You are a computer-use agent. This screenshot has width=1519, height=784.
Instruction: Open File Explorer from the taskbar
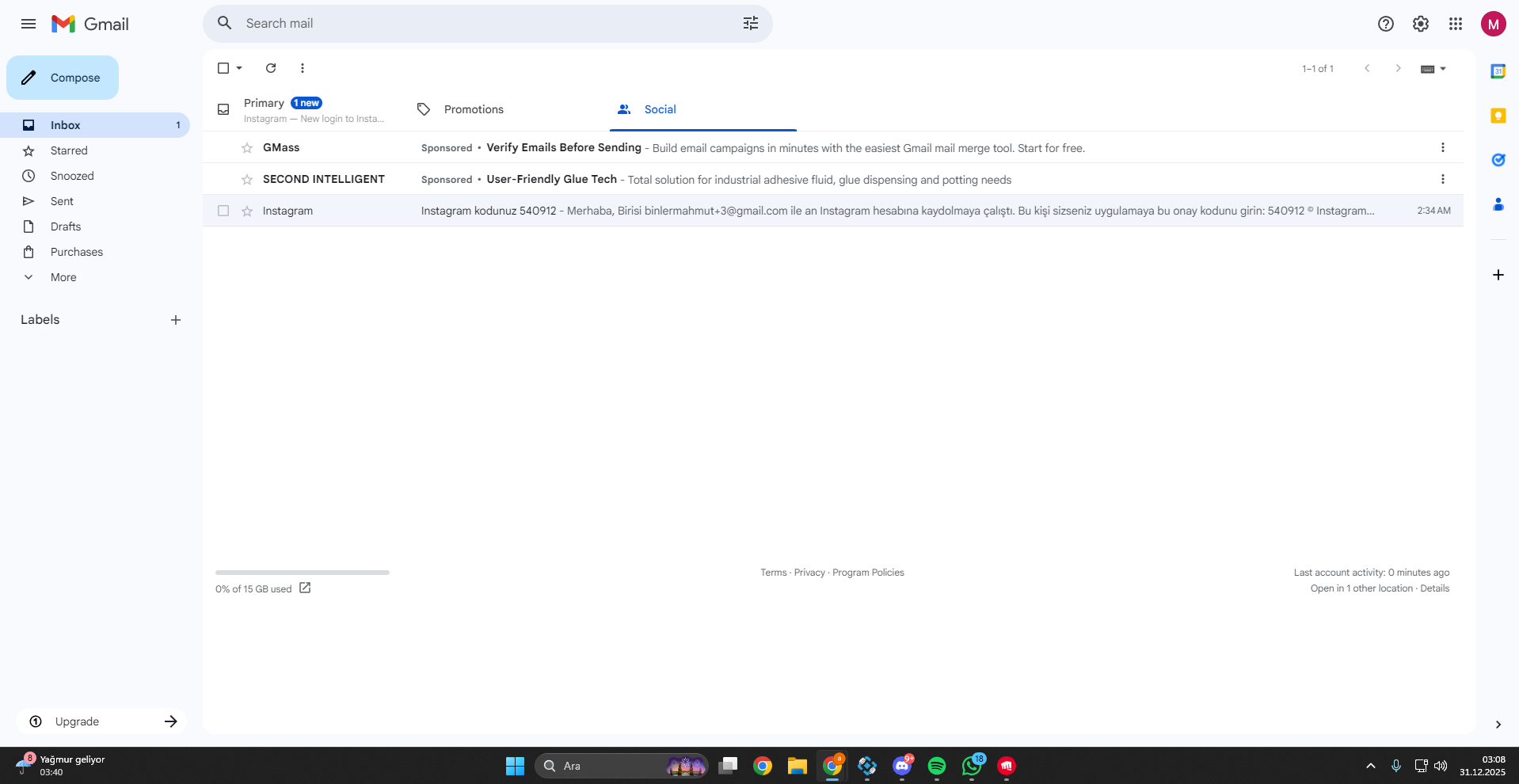[798, 766]
